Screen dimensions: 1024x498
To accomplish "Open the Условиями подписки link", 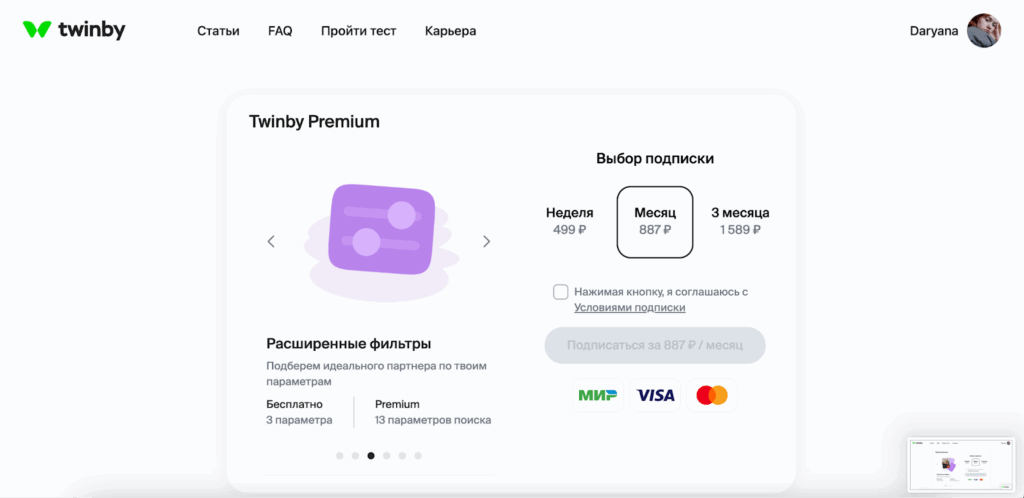I will pos(629,308).
